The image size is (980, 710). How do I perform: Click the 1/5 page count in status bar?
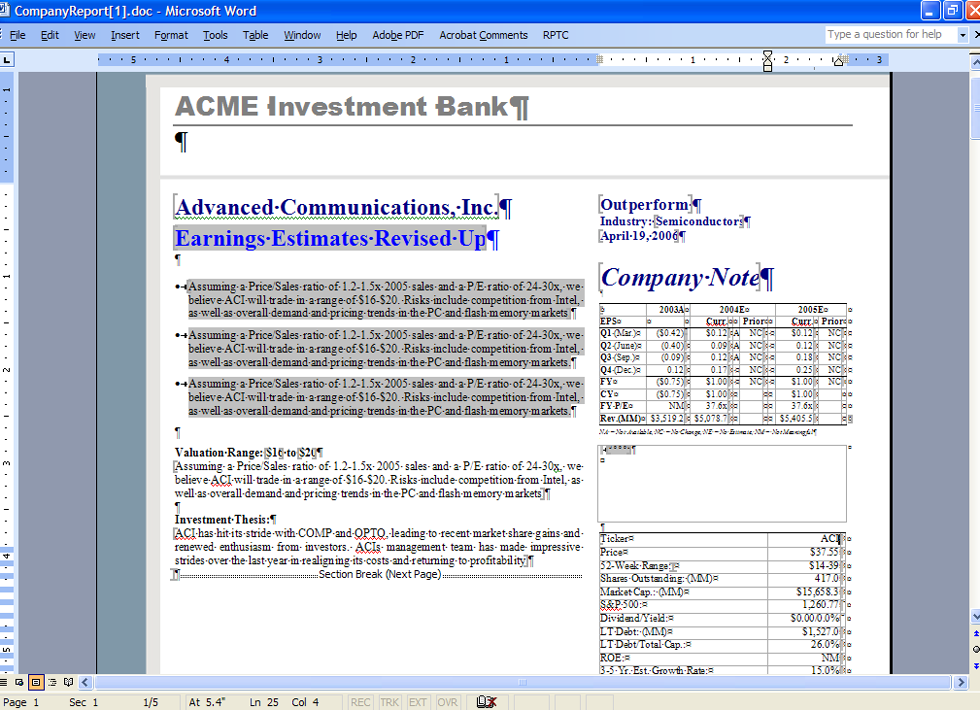tap(151, 702)
